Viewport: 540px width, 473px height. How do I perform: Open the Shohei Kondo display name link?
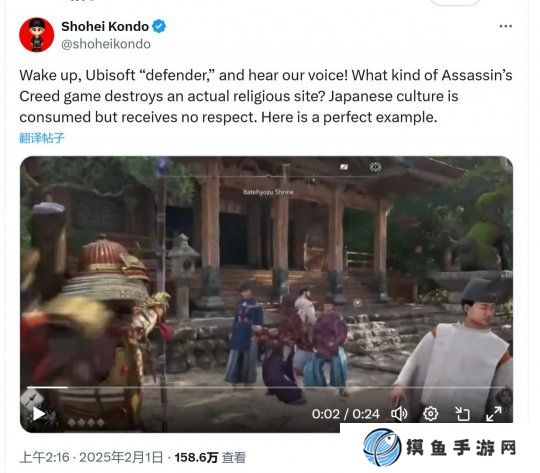(105, 26)
